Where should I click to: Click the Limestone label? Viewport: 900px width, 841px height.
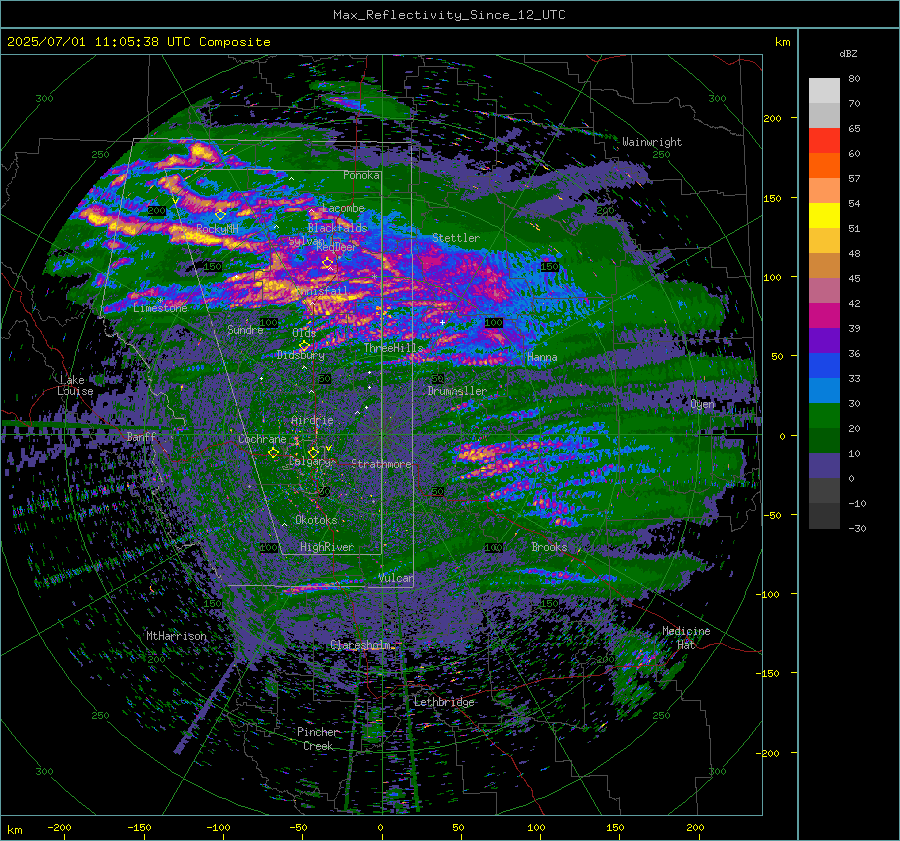pyautogui.click(x=160, y=308)
